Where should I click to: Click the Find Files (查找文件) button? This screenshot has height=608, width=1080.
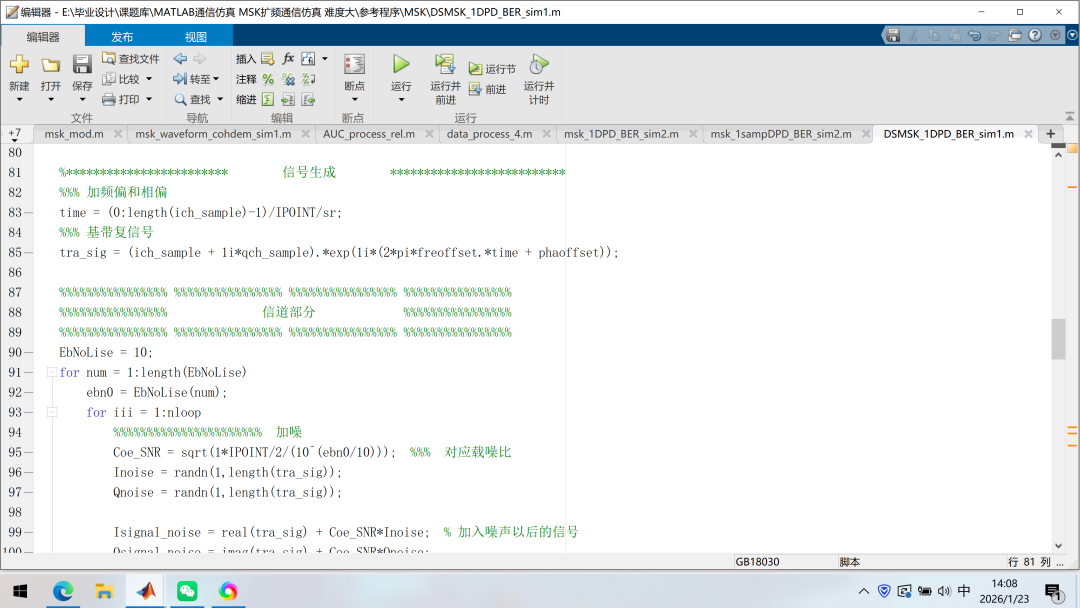131,59
